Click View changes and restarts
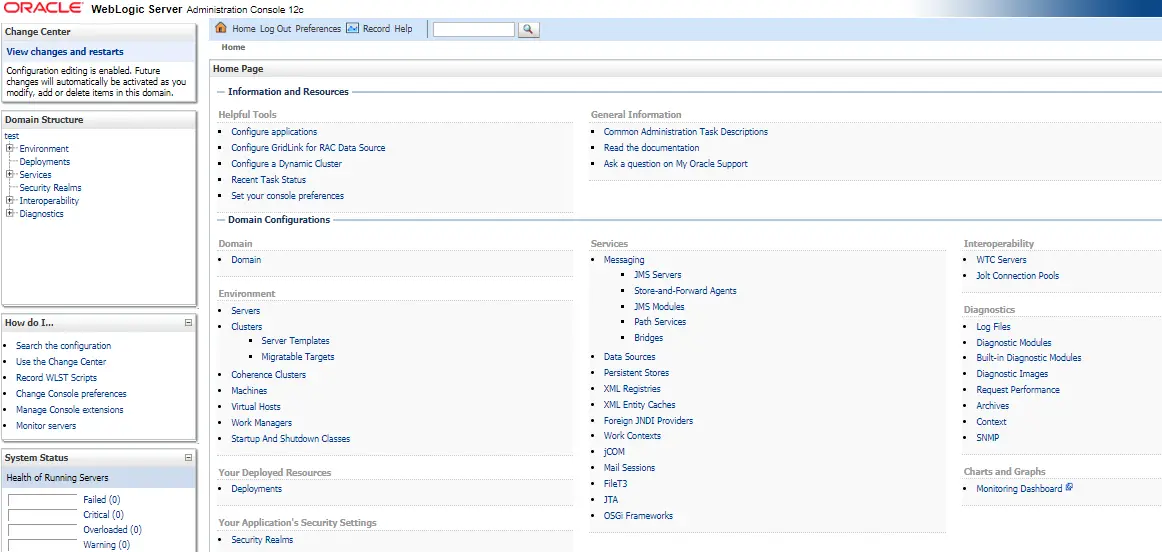Screen dimensions: 1162x552 pyautogui.click(x=65, y=52)
